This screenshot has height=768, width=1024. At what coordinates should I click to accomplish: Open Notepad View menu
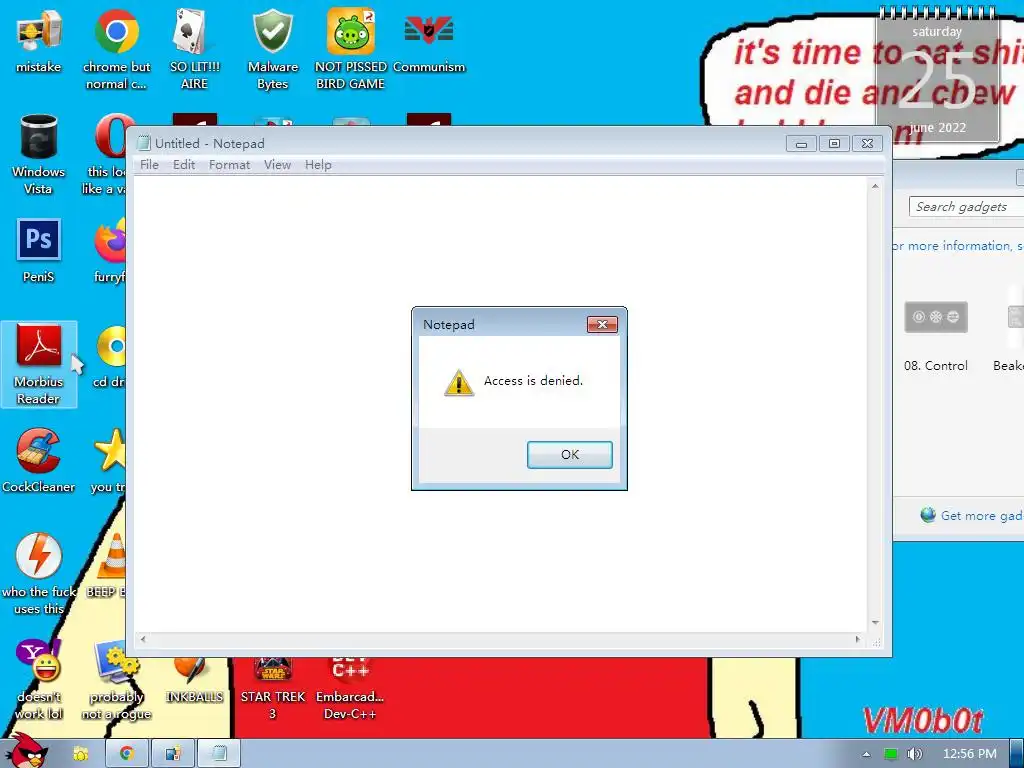(277, 165)
